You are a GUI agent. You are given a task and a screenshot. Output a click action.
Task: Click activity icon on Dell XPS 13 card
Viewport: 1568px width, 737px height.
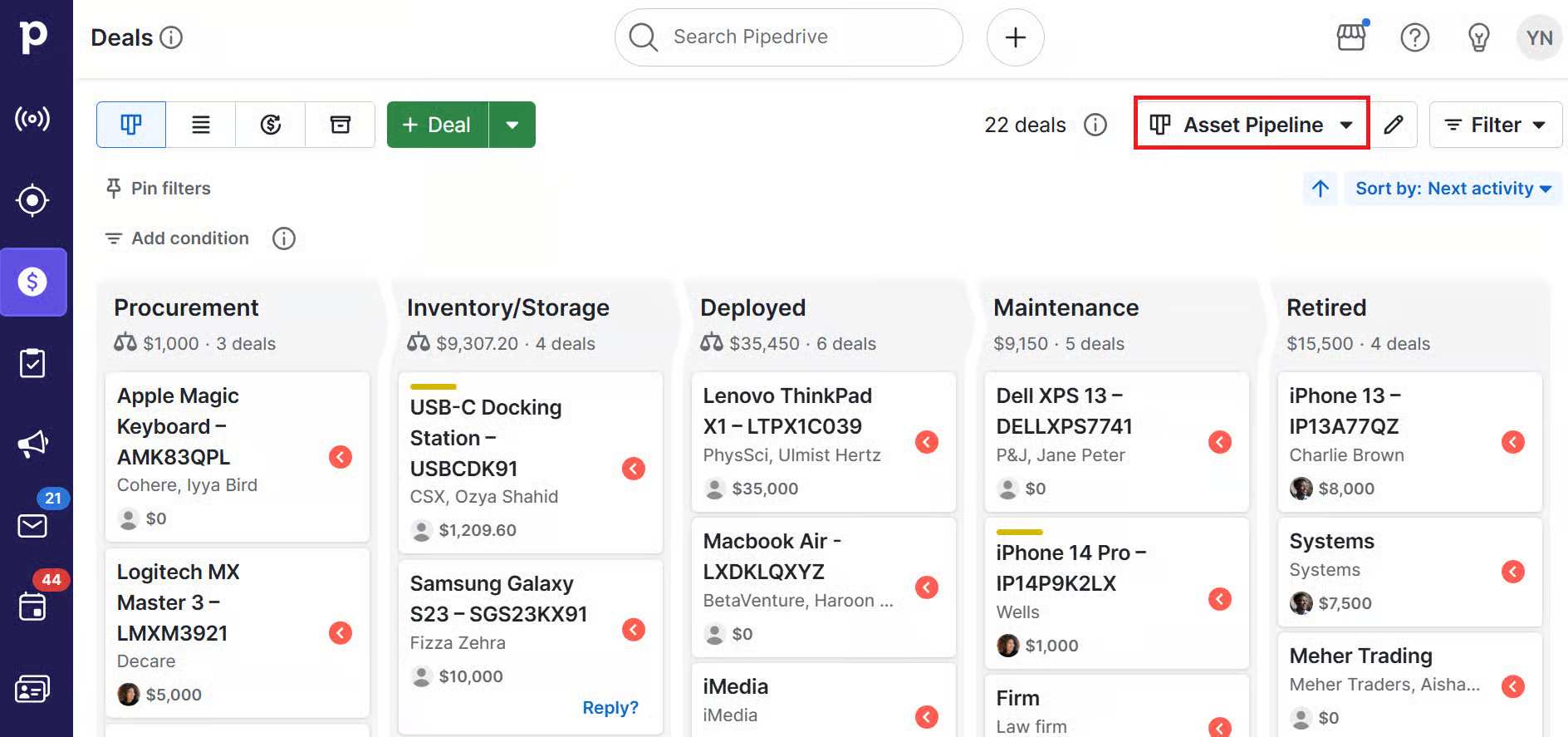click(x=1220, y=442)
